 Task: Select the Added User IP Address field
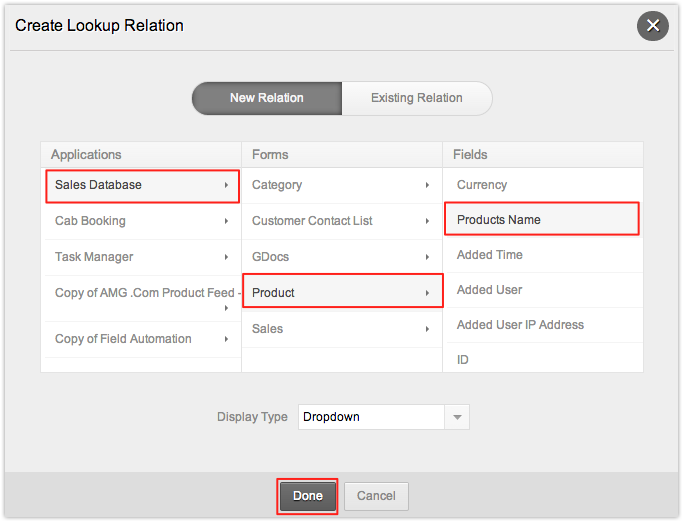(x=520, y=325)
